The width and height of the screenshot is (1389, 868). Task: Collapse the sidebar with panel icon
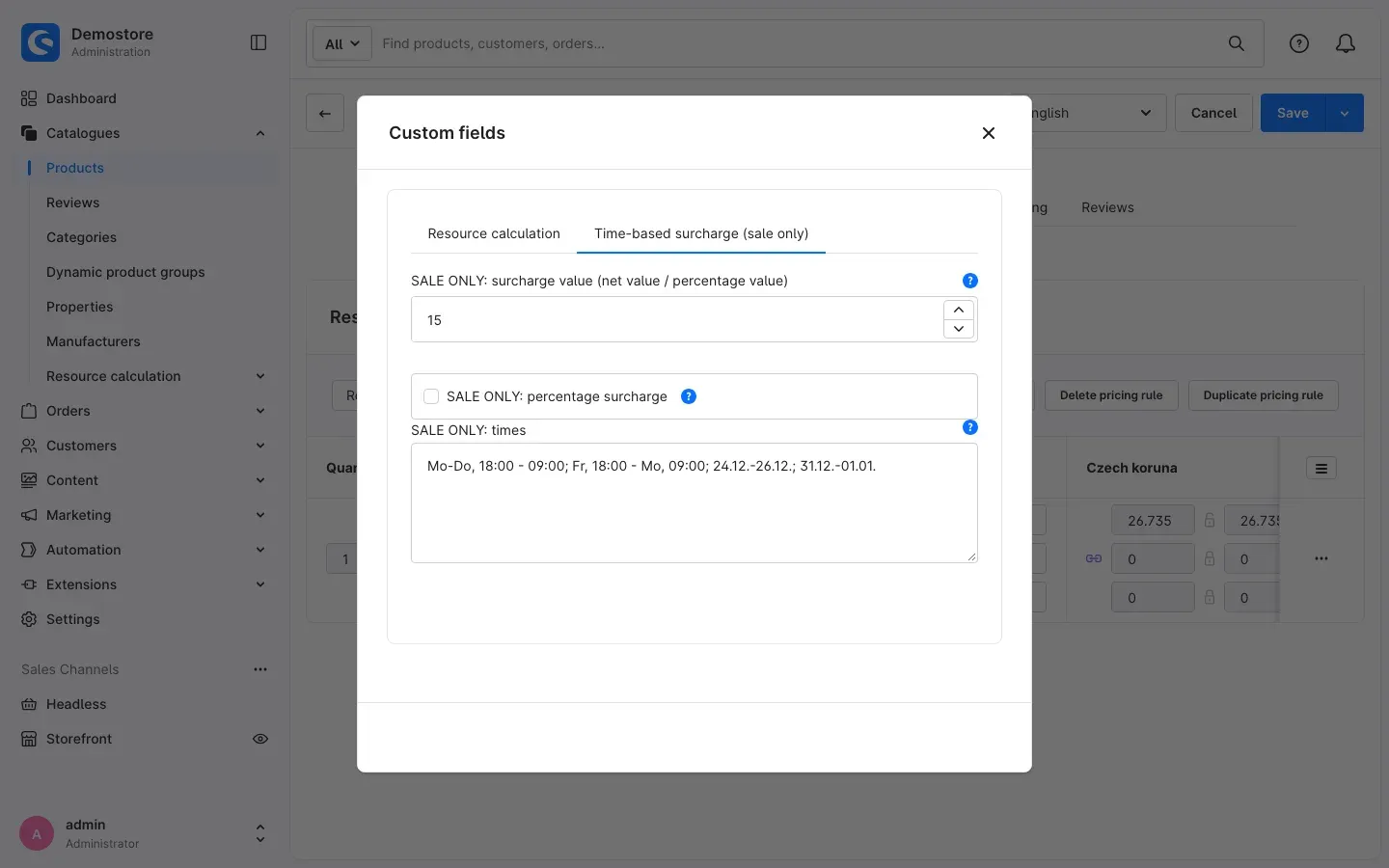pyautogui.click(x=259, y=42)
